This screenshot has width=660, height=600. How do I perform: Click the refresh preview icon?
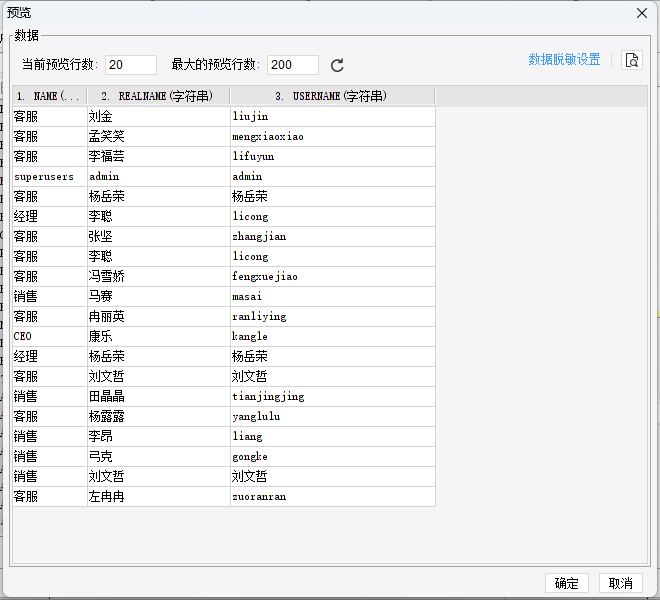tap(337, 65)
